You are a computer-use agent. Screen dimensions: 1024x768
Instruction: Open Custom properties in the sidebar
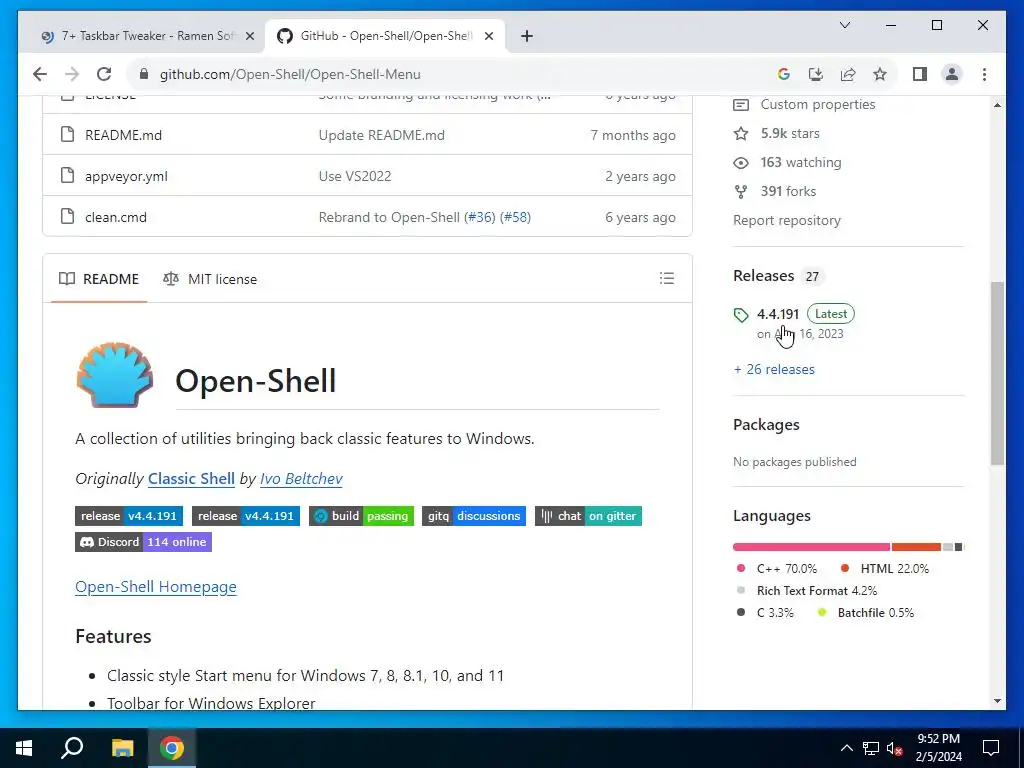click(x=804, y=104)
